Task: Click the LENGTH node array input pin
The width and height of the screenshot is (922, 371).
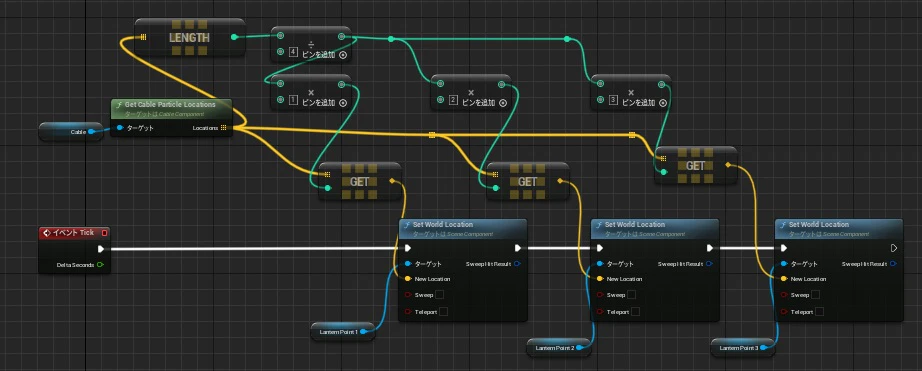Action: (143, 37)
